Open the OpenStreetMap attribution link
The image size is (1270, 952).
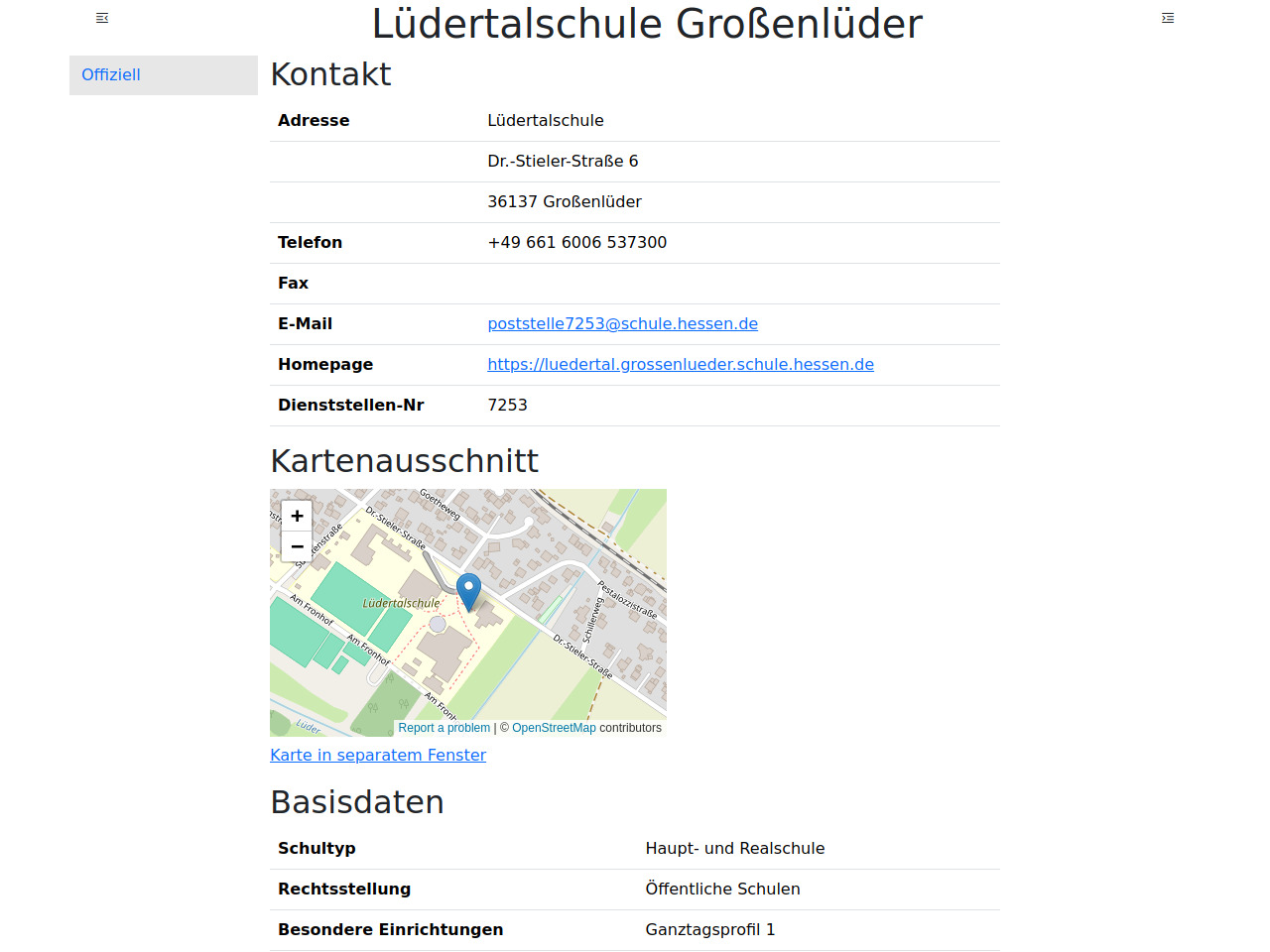[554, 728]
